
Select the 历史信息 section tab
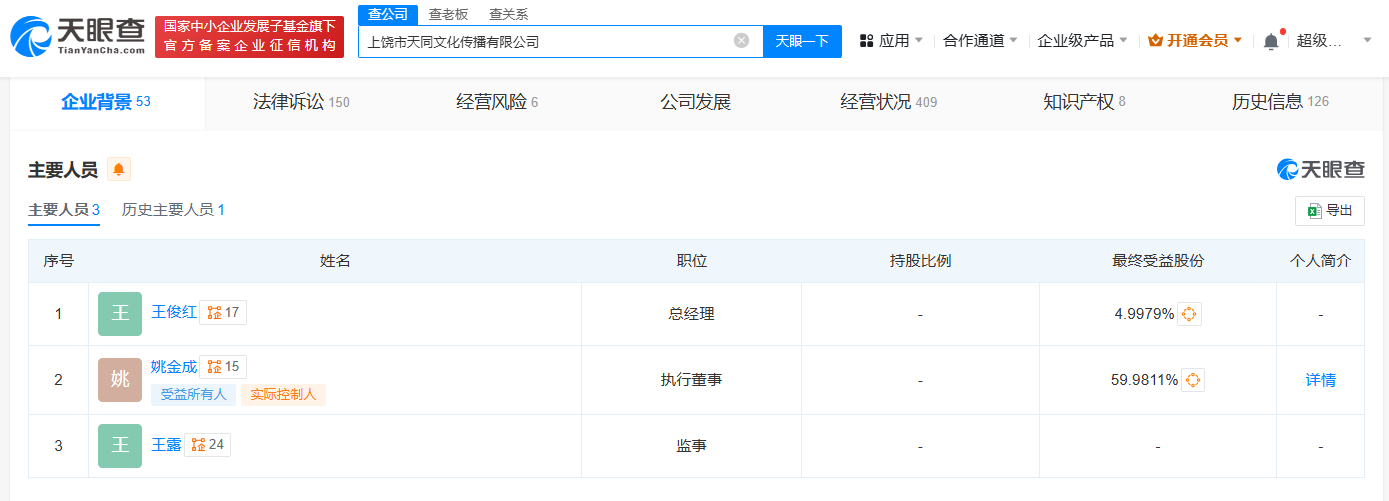coord(1280,102)
